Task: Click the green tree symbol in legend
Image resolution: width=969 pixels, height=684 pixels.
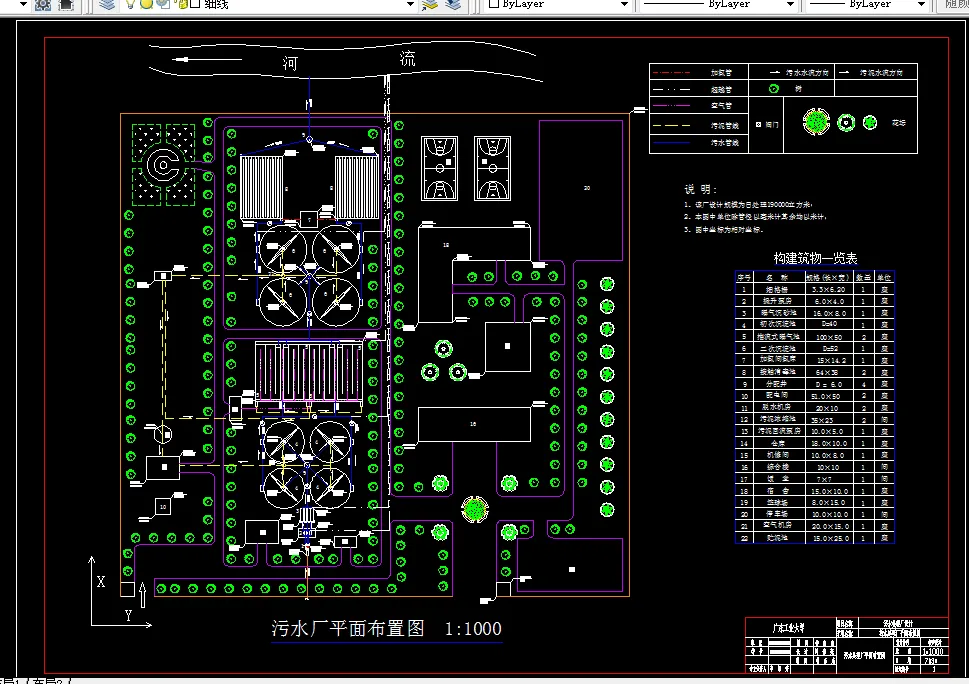Action: (774, 89)
